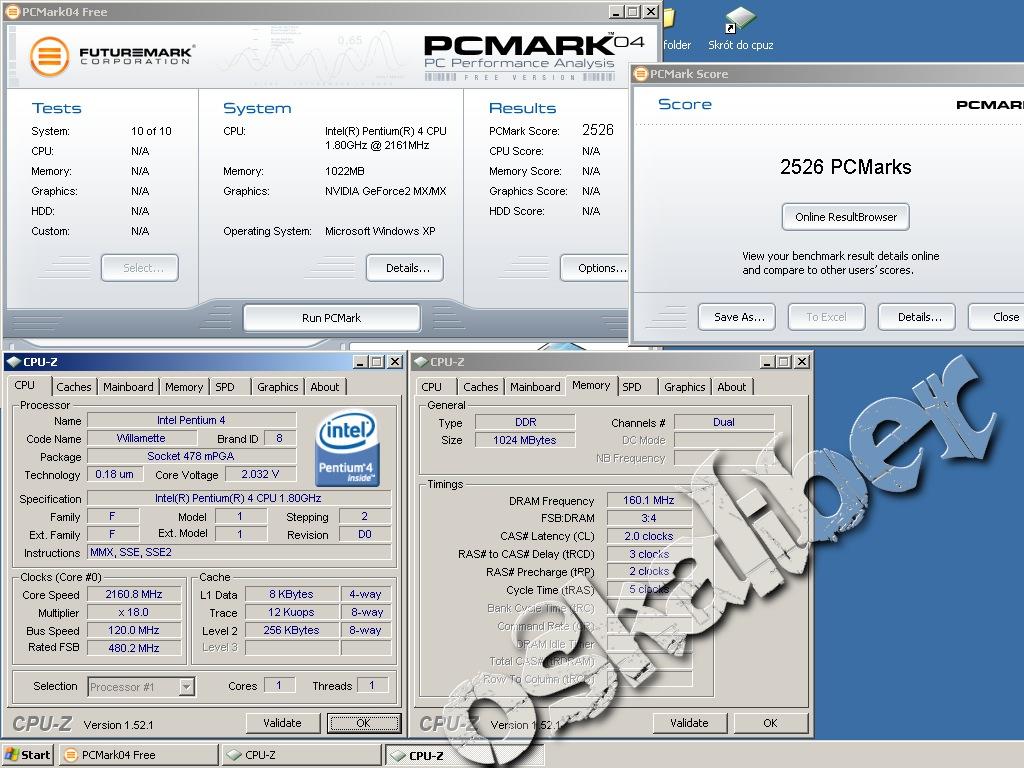This screenshot has width=1024, height=768.
Task: Click the Code Name Willamette field
Action: 142,438
